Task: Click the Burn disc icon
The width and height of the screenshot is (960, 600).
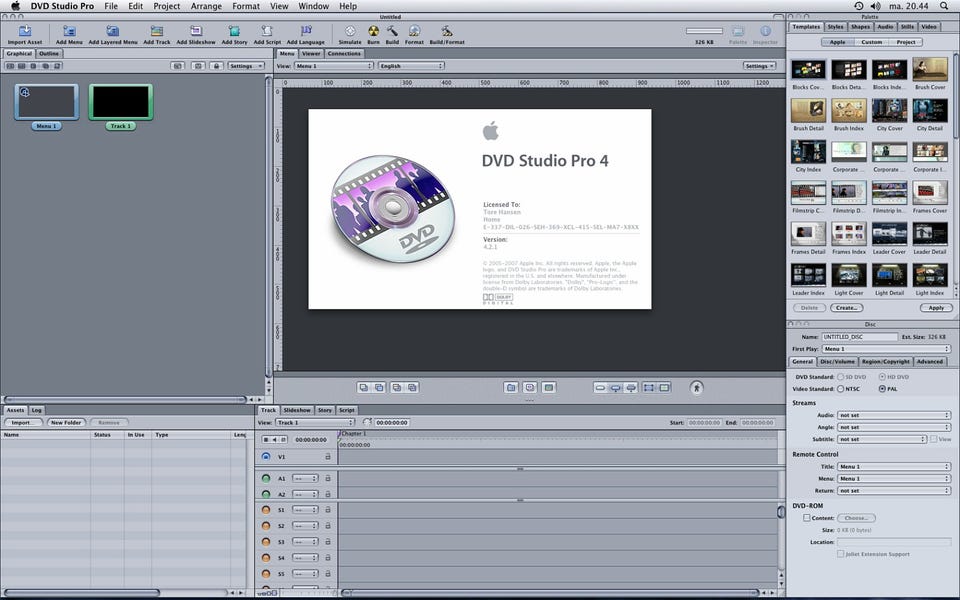Action: (x=373, y=32)
